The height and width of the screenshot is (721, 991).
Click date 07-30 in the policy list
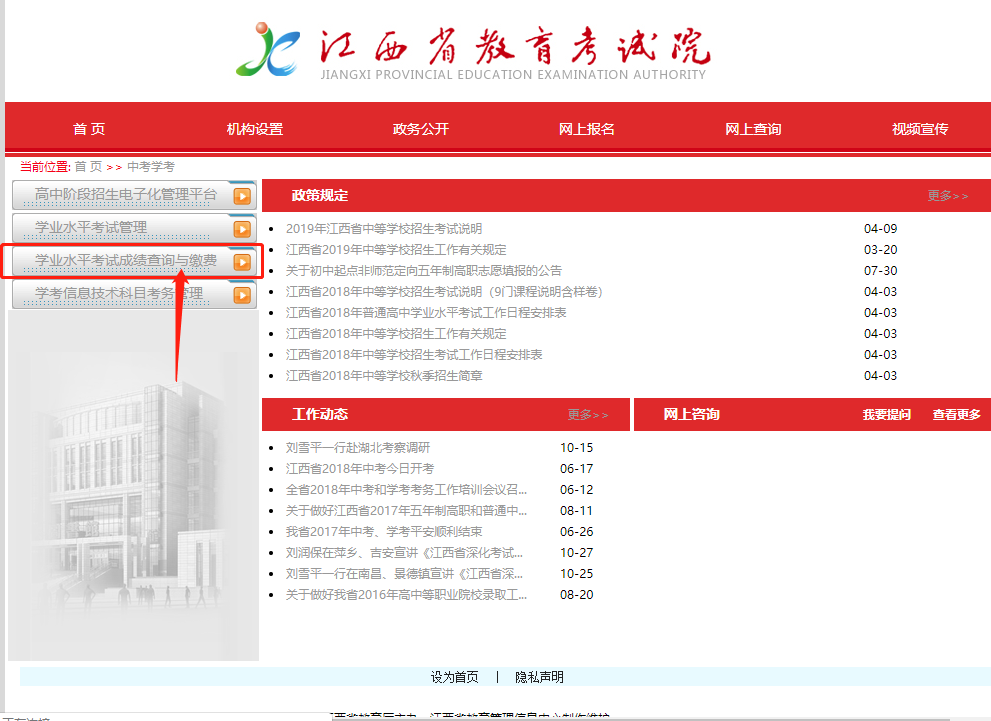(880, 270)
